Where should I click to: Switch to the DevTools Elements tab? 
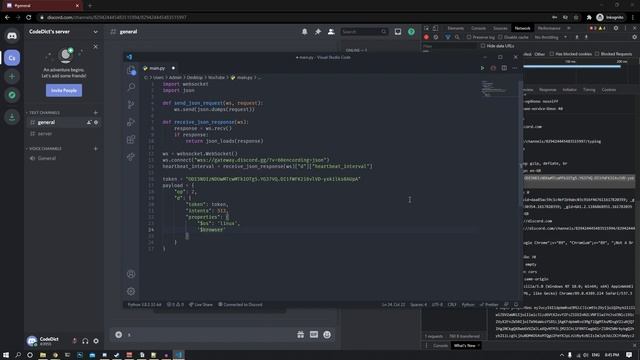coord(456,28)
